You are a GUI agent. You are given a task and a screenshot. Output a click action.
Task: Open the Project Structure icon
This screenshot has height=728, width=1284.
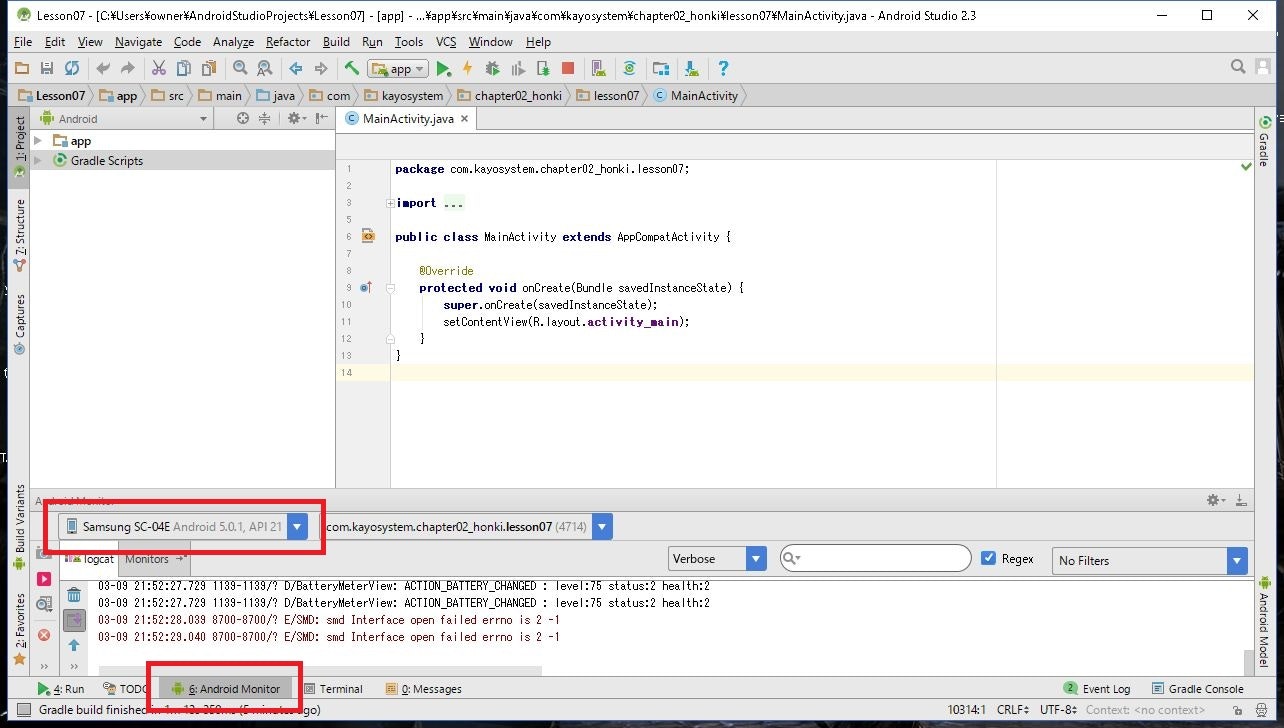tap(660, 68)
